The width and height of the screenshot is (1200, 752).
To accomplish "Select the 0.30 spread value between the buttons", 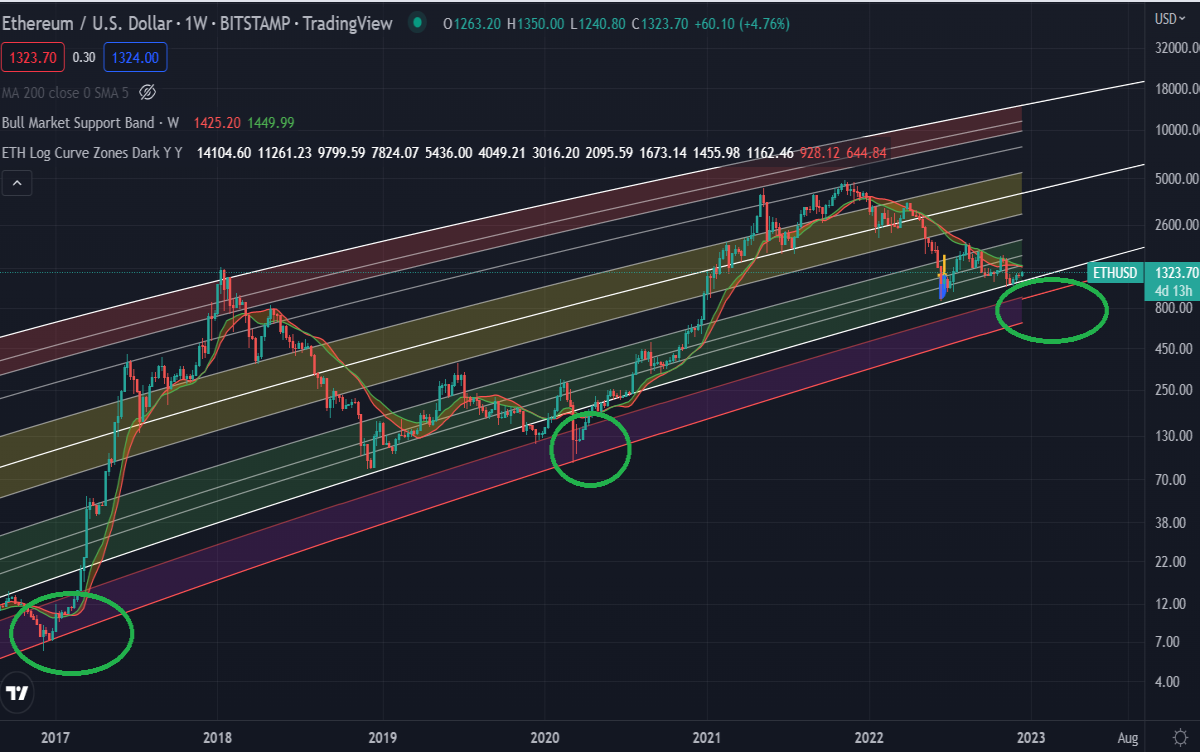I will pyautogui.click(x=84, y=58).
